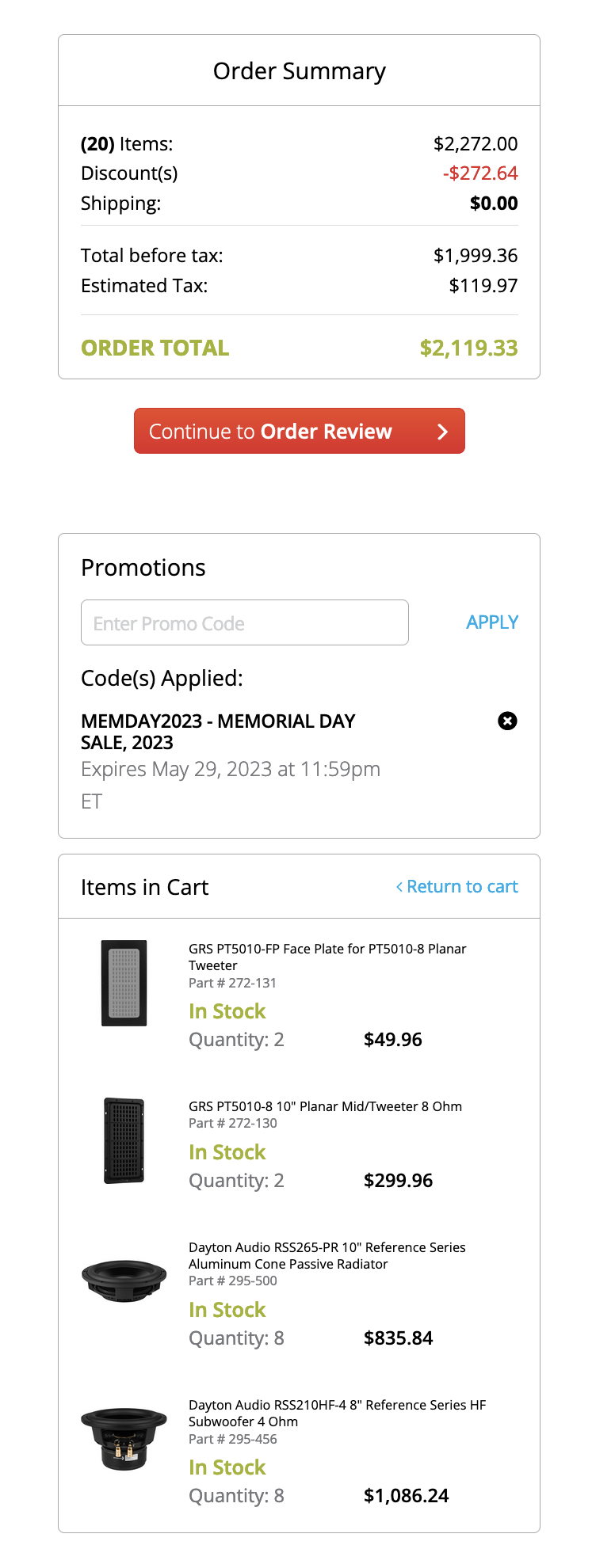The image size is (615, 1568).
Task: Open the GRS PT5010-8 Planar tweeter thumbnail
Action: coord(124,1140)
